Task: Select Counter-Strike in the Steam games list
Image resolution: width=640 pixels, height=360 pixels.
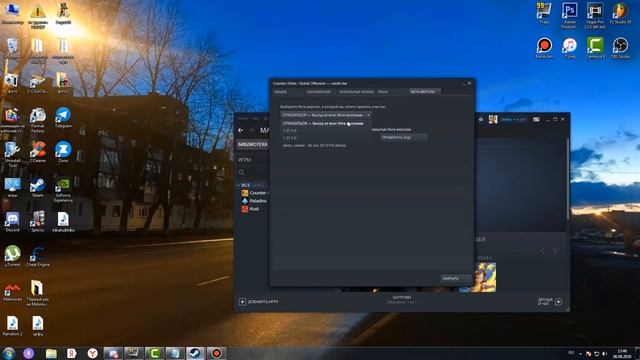Action: pos(254,193)
